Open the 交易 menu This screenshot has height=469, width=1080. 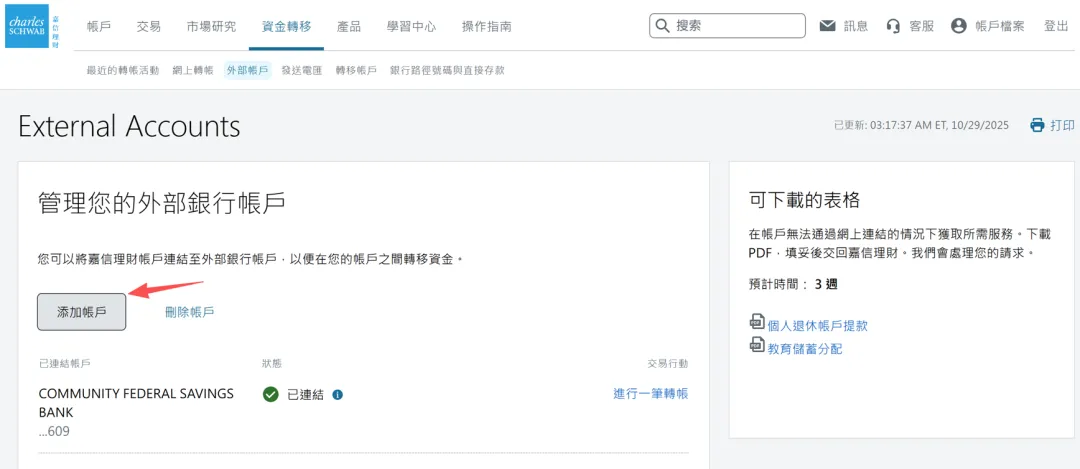[x=149, y=27]
